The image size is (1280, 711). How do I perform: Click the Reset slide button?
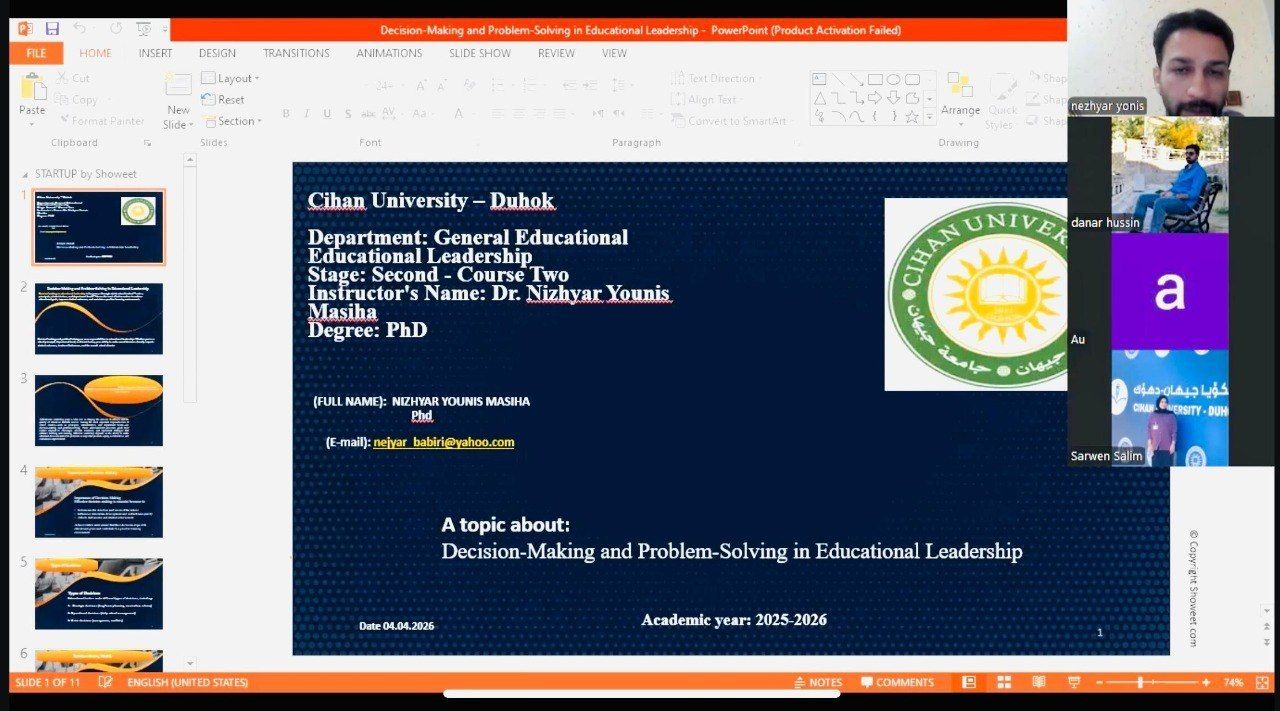pyautogui.click(x=224, y=100)
